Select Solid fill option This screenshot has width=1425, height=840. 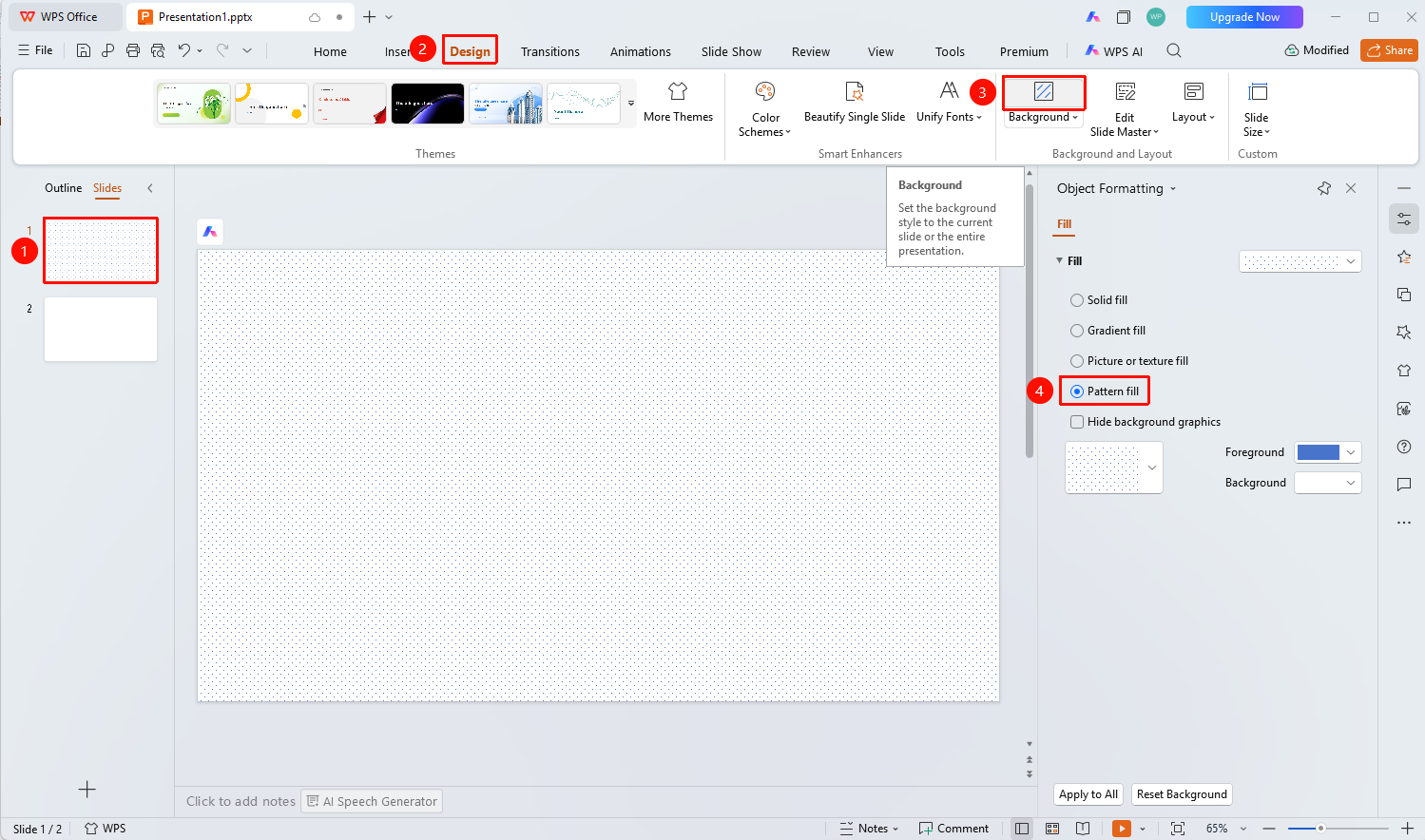click(1099, 300)
